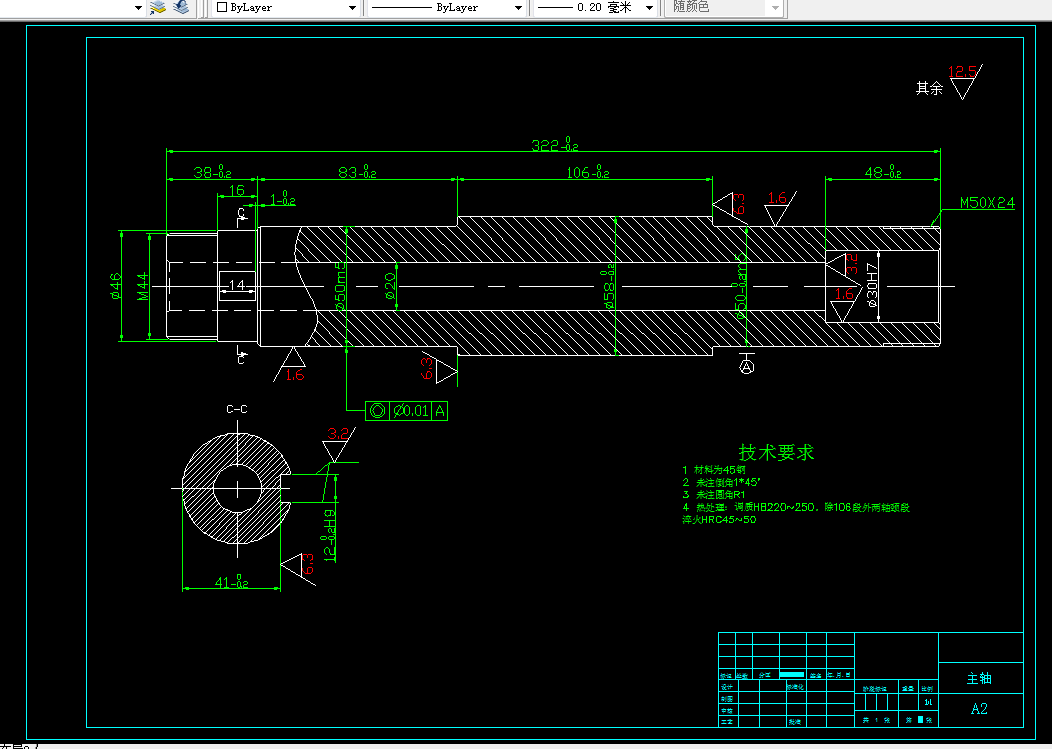Select the 41 dimension in section view
The height and width of the screenshot is (749, 1052).
(231, 583)
